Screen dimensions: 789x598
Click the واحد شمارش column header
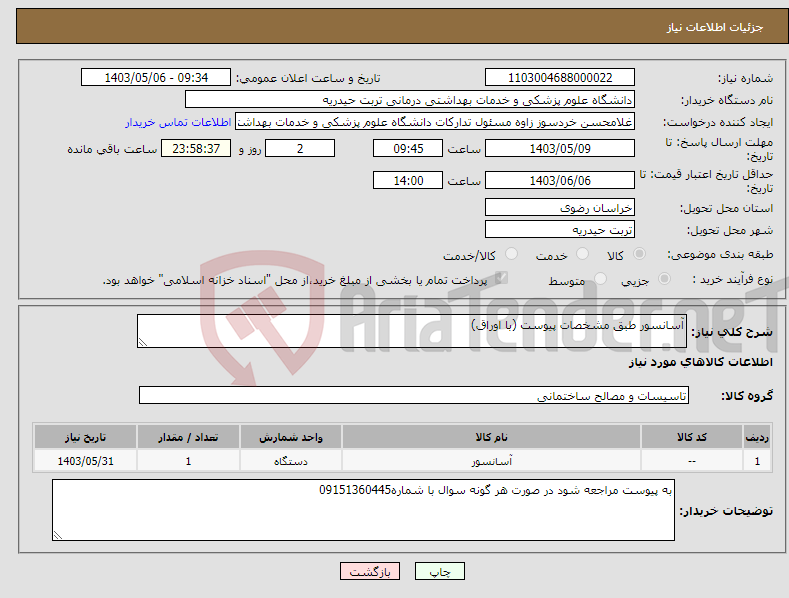pos(291,437)
